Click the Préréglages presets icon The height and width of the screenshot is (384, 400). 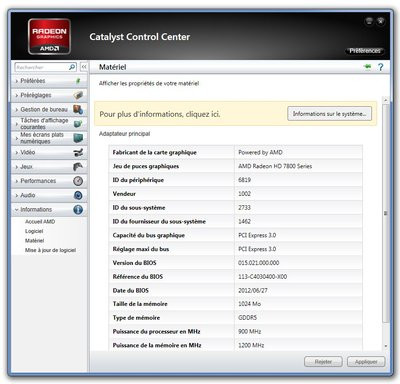click(x=78, y=95)
